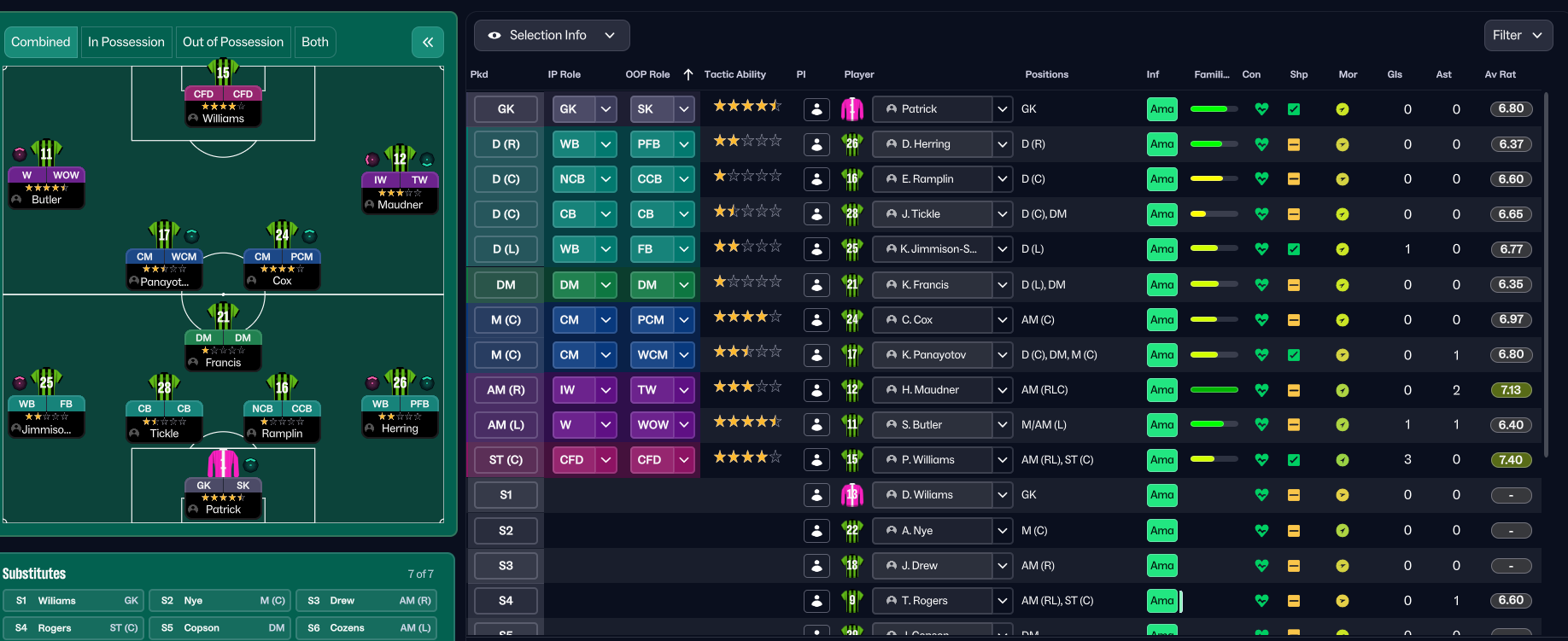The height and width of the screenshot is (641, 1568).
Task: Click the player instructions icon for Patrick
Action: [816, 109]
